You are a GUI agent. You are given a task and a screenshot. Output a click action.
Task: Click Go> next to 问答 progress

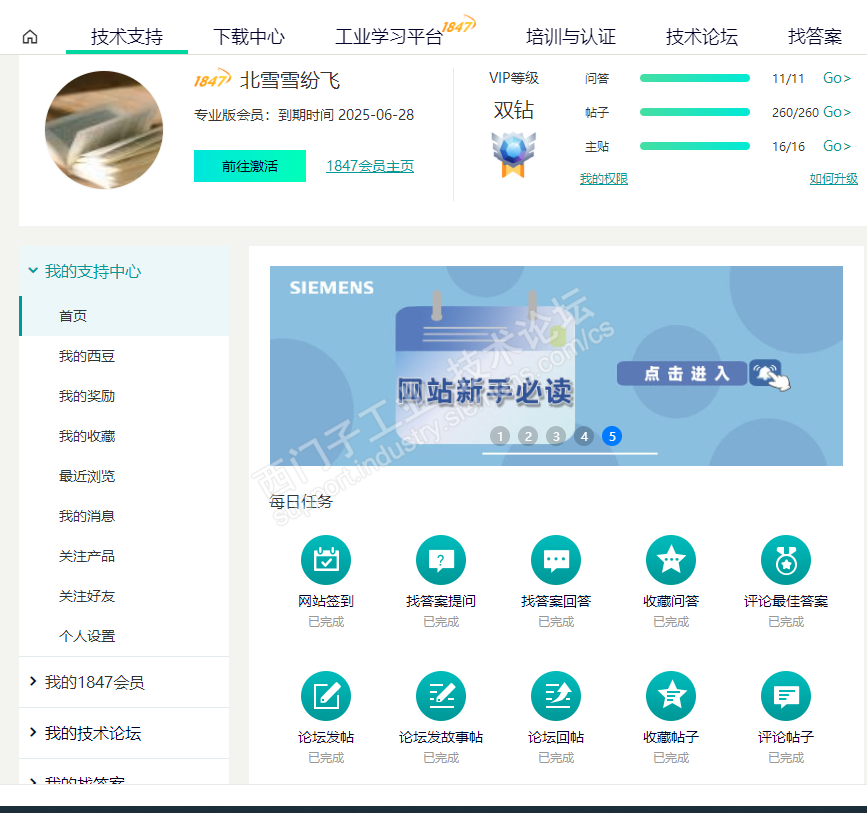coord(837,78)
